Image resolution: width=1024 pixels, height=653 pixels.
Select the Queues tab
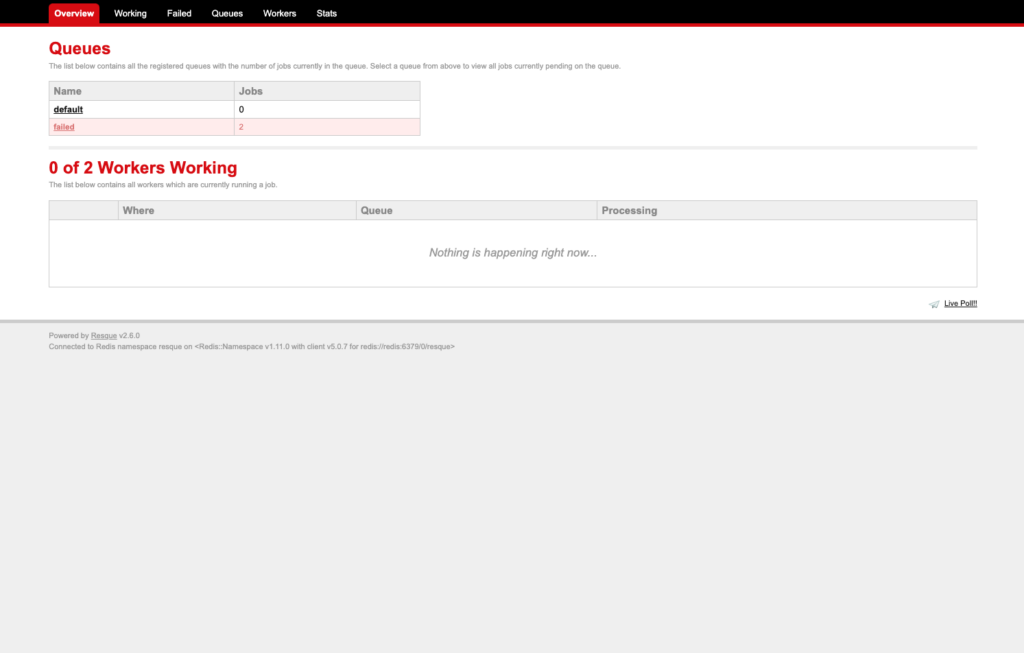[x=227, y=14]
